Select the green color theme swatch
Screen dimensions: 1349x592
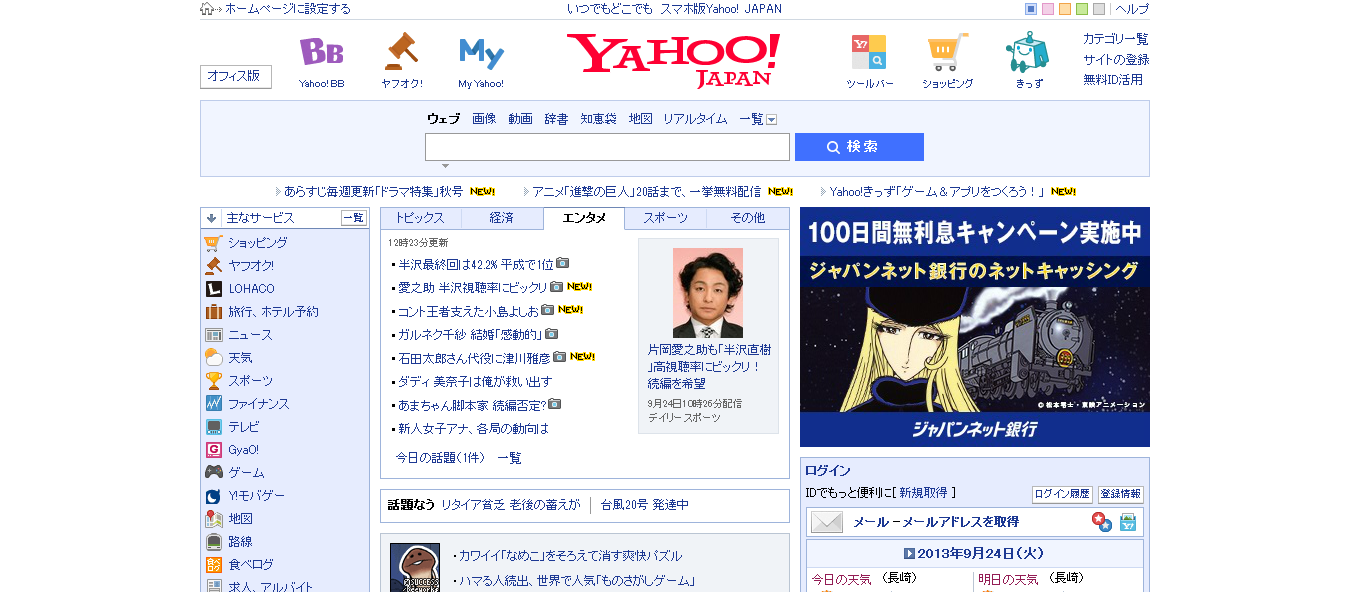click(1082, 9)
